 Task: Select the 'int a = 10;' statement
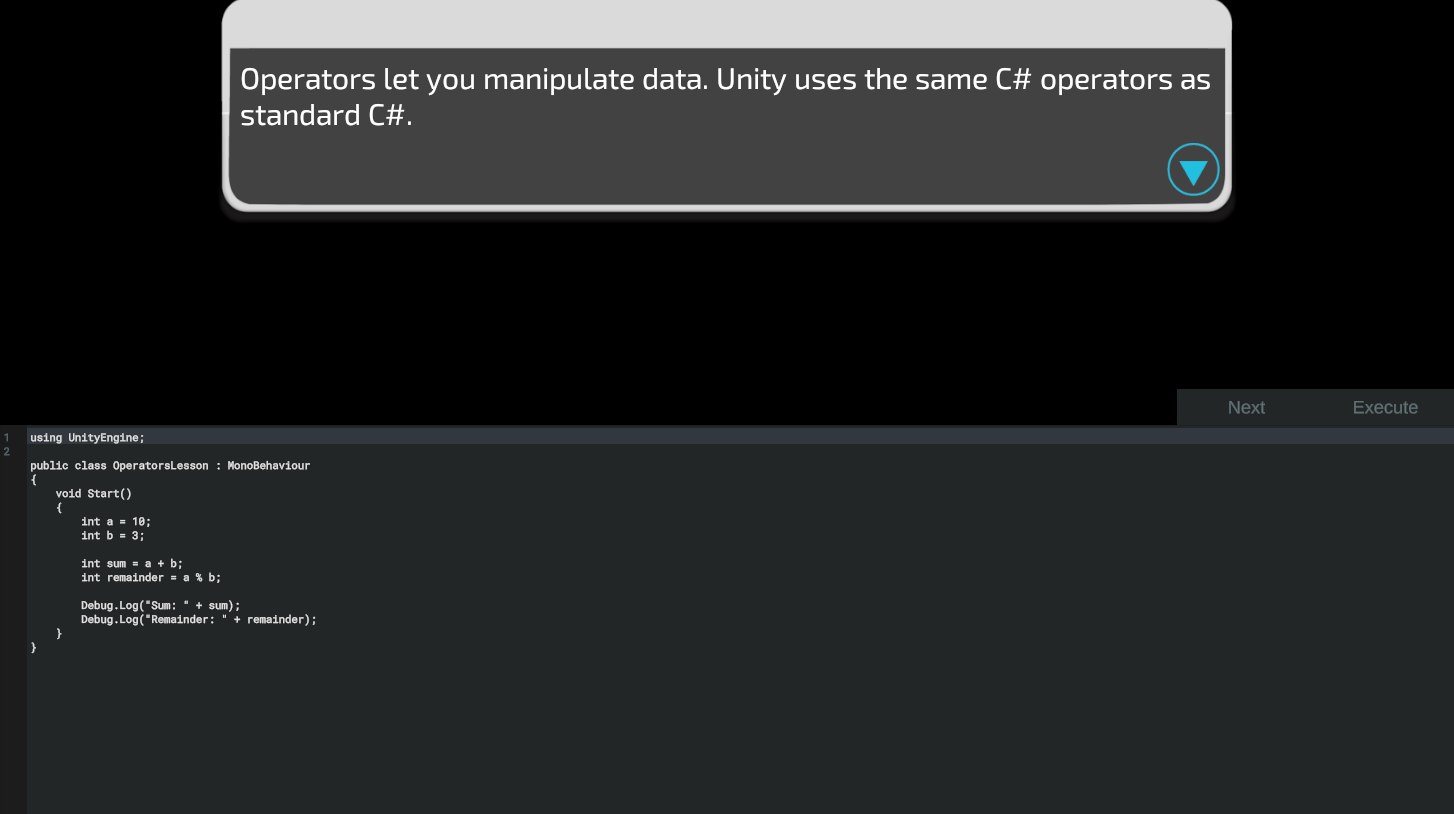coord(115,521)
